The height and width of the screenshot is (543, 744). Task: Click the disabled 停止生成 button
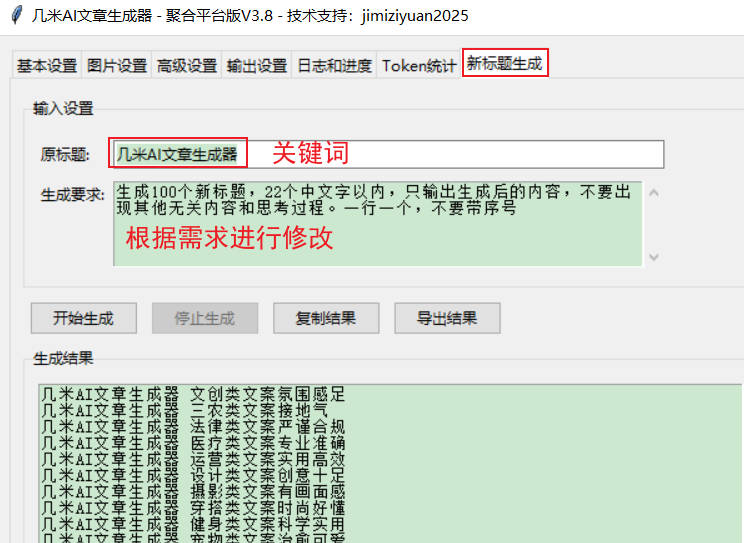click(x=205, y=318)
